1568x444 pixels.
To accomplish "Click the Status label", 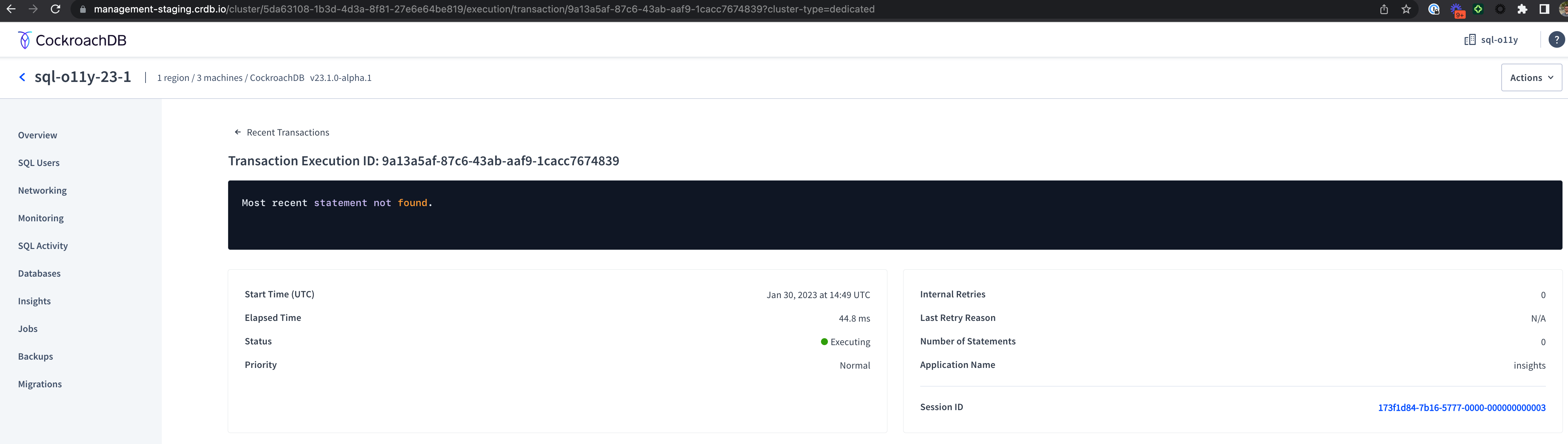I will tap(258, 341).
